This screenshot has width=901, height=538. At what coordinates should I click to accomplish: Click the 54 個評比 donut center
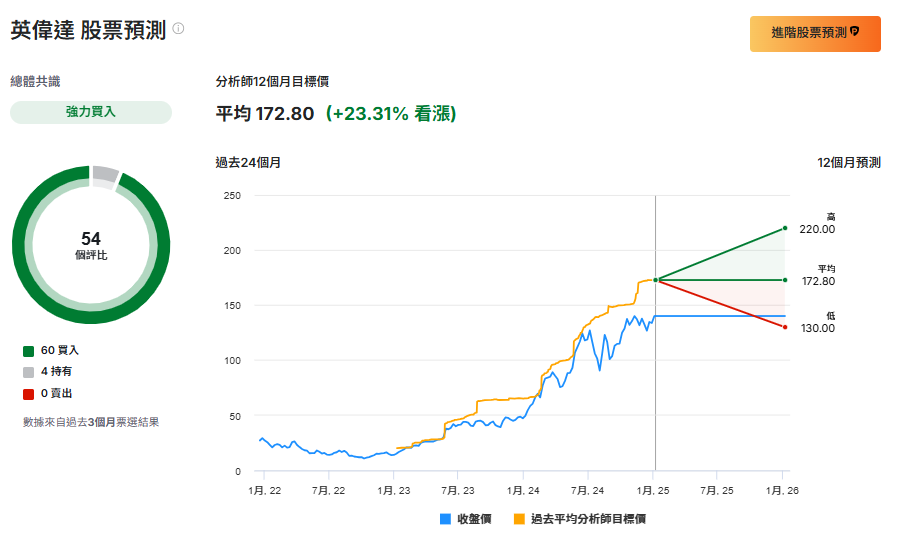coord(91,245)
